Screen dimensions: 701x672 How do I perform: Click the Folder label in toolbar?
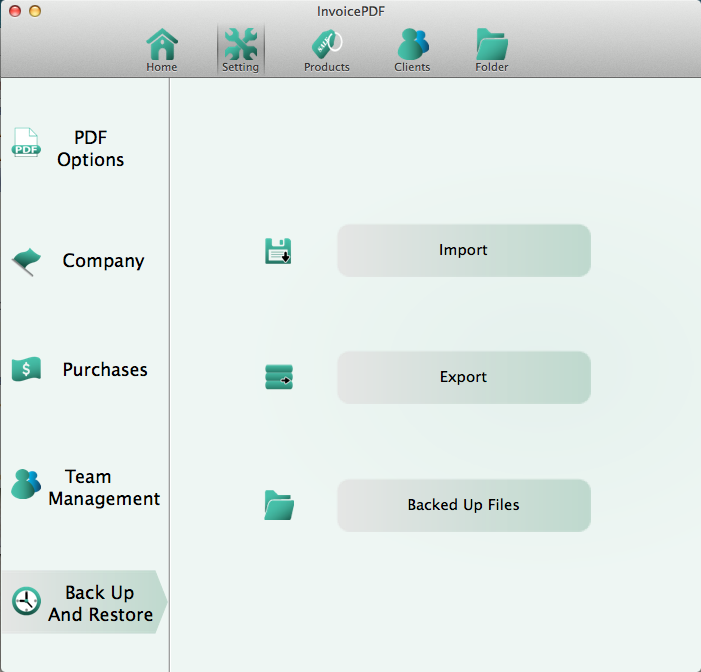point(492,67)
